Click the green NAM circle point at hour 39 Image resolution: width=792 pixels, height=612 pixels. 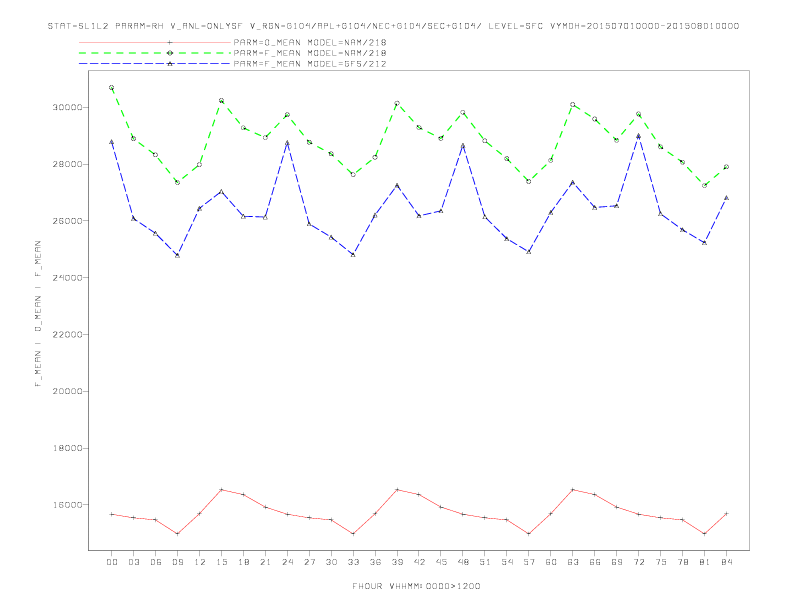[x=397, y=104]
